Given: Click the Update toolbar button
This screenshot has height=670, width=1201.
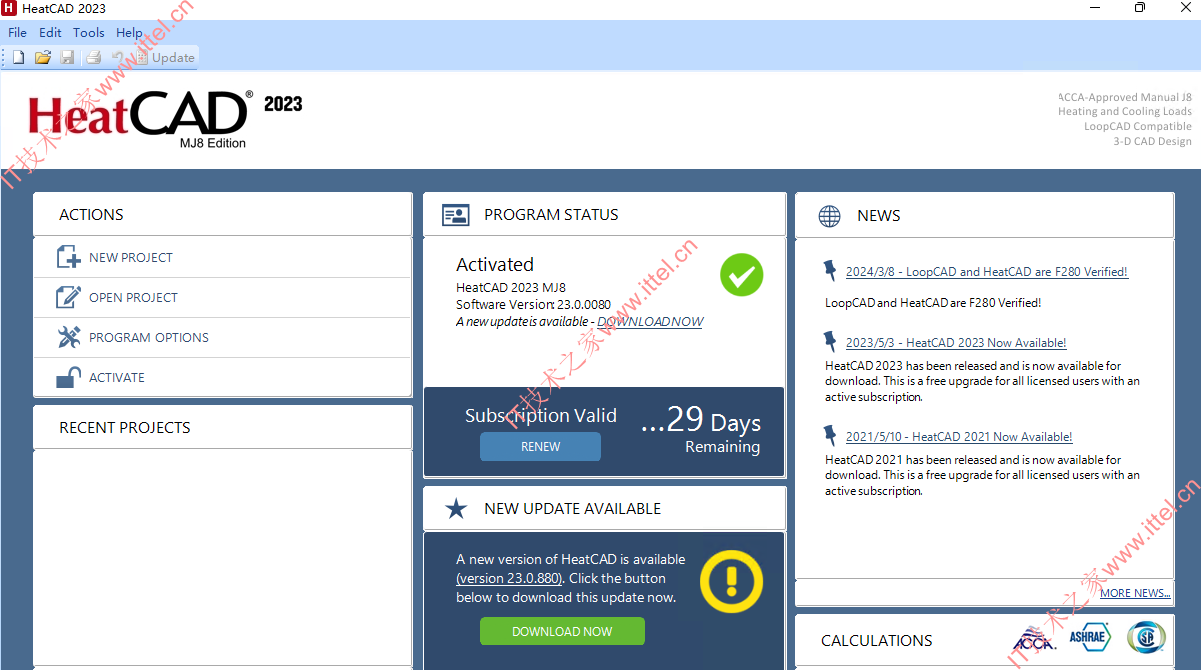Looking at the screenshot, I should click(x=166, y=57).
